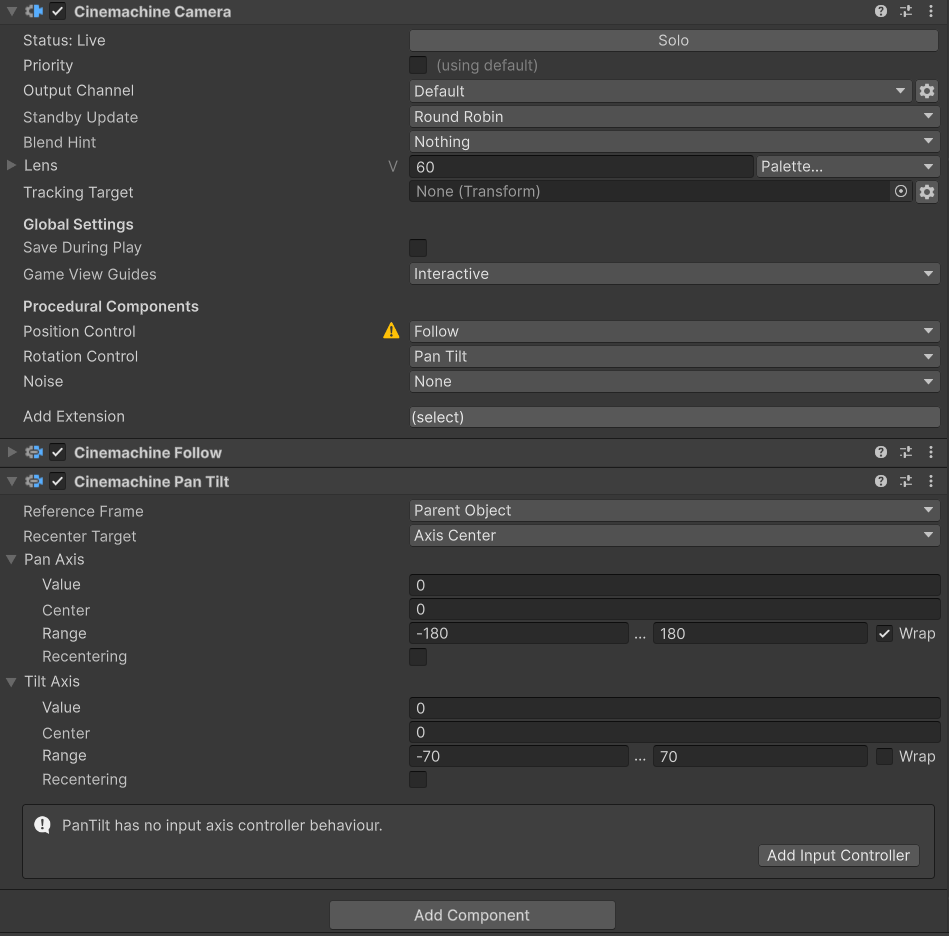949x936 pixels.
Task: Open presets for Cinemachine Camera component
Action: click(x=905, y=11)
